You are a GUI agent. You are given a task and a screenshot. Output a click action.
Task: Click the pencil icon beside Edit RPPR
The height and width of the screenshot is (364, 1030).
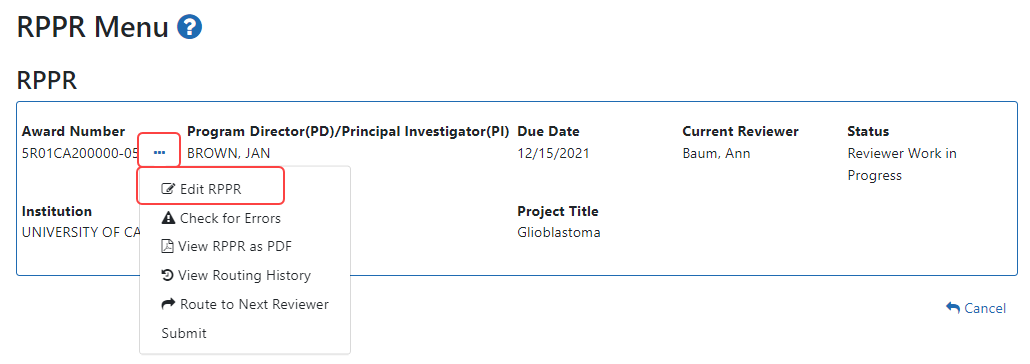point(168,189)
